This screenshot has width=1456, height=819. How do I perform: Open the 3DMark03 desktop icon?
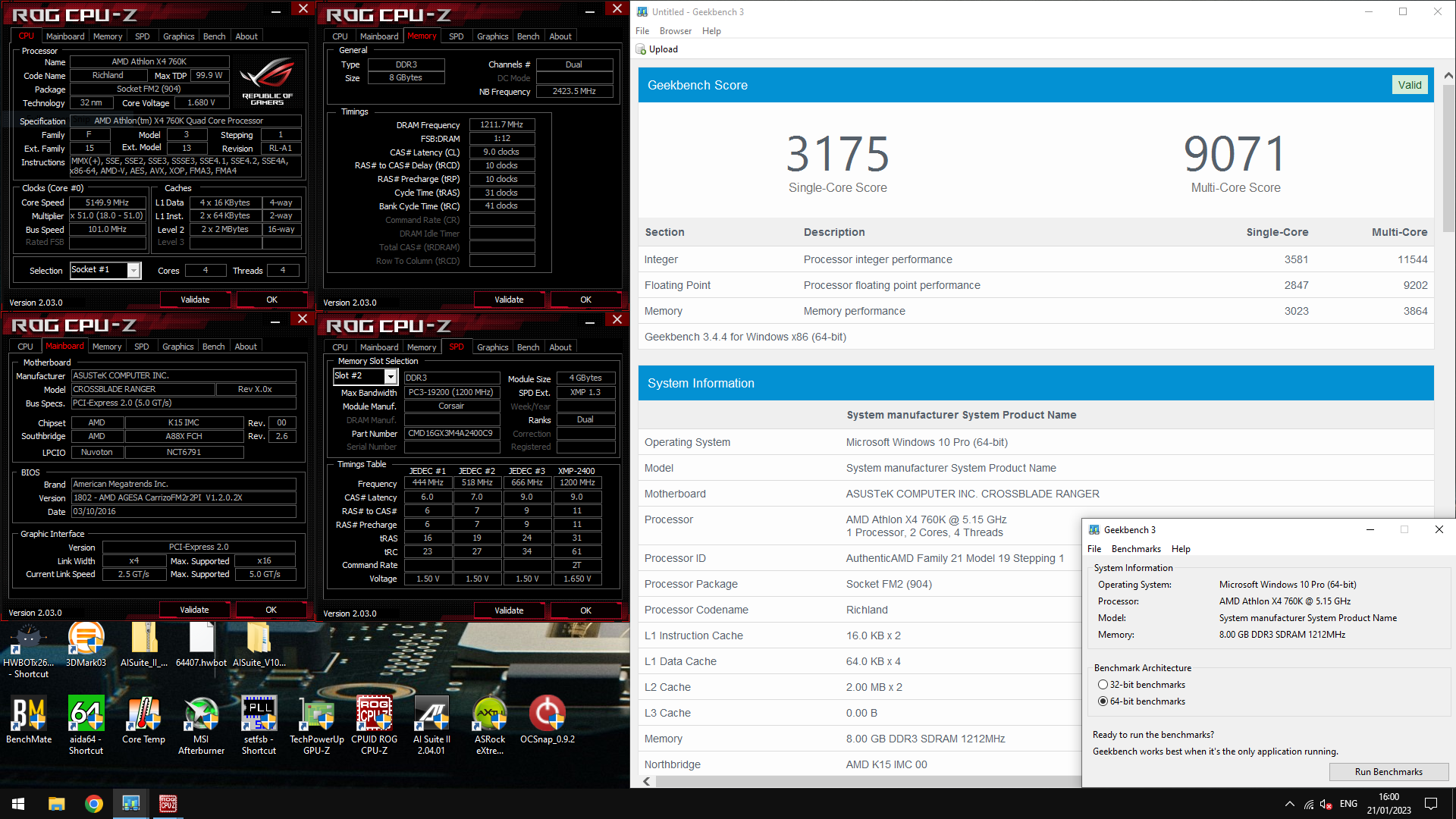click(x=86, y=645)
